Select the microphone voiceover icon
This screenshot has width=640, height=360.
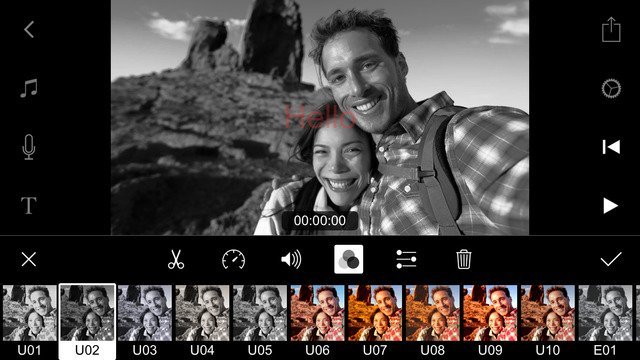[29, 147]
